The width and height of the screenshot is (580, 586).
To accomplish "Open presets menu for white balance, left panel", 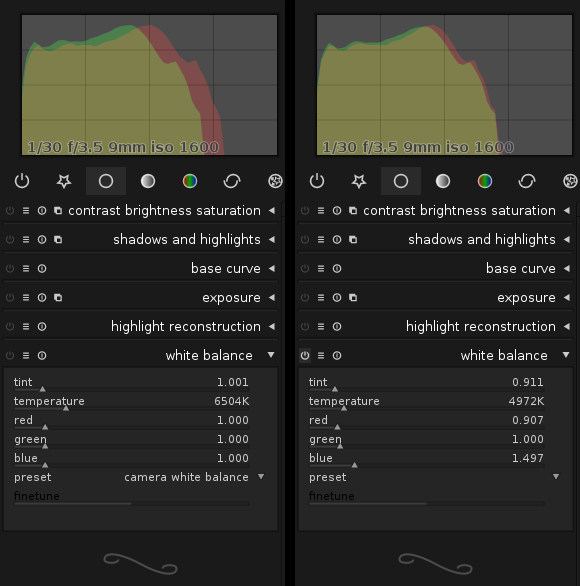I will 26,355.
